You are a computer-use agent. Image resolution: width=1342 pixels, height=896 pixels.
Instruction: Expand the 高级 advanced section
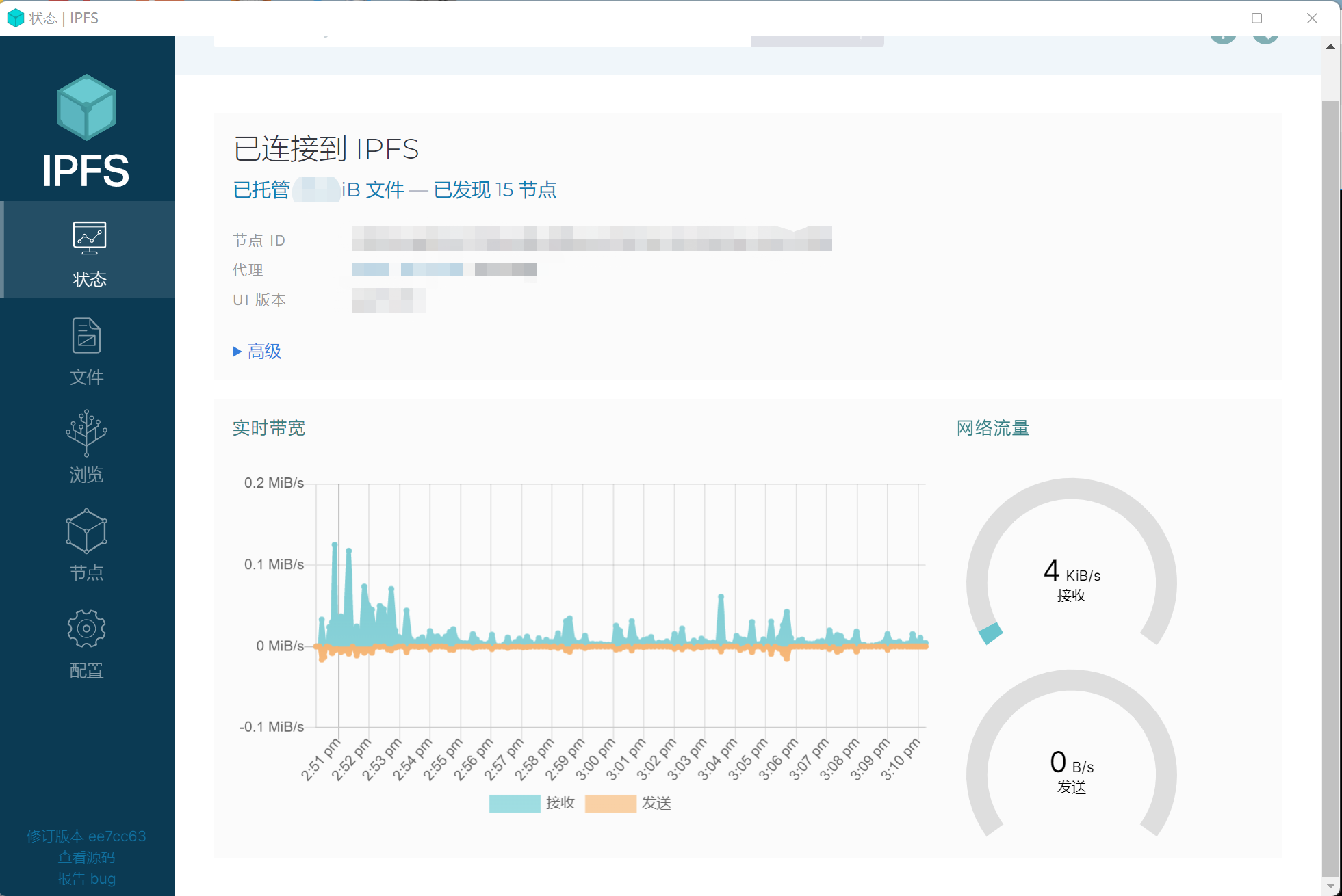263,351
